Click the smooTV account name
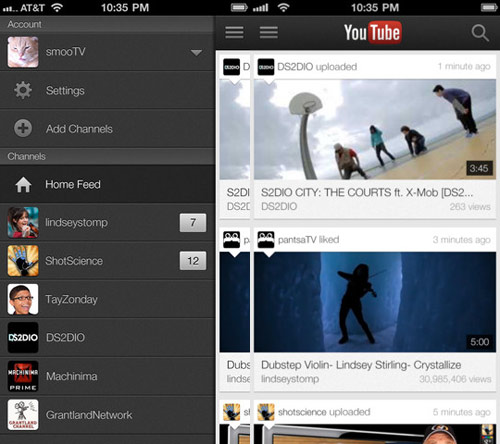The height and width of the screenshot is (444, 500). pos(65,52)
